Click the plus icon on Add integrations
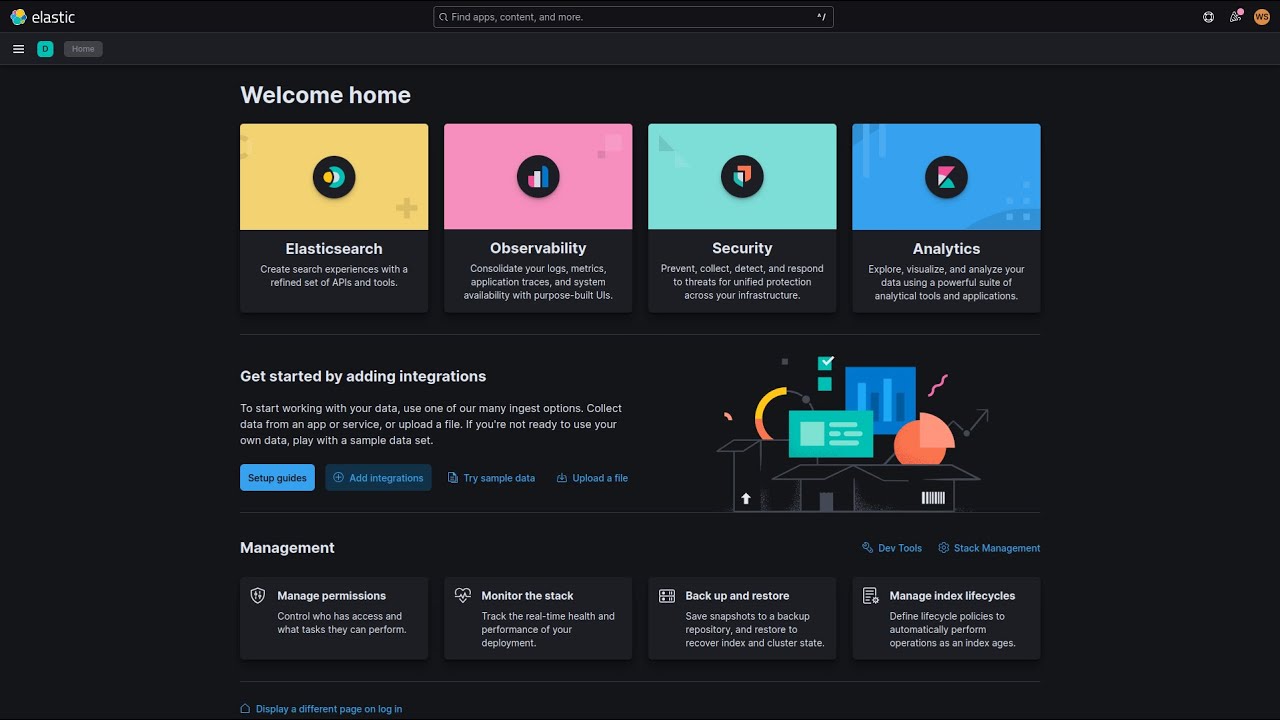This screenshot has height=720, width=1280. (338, 477)
